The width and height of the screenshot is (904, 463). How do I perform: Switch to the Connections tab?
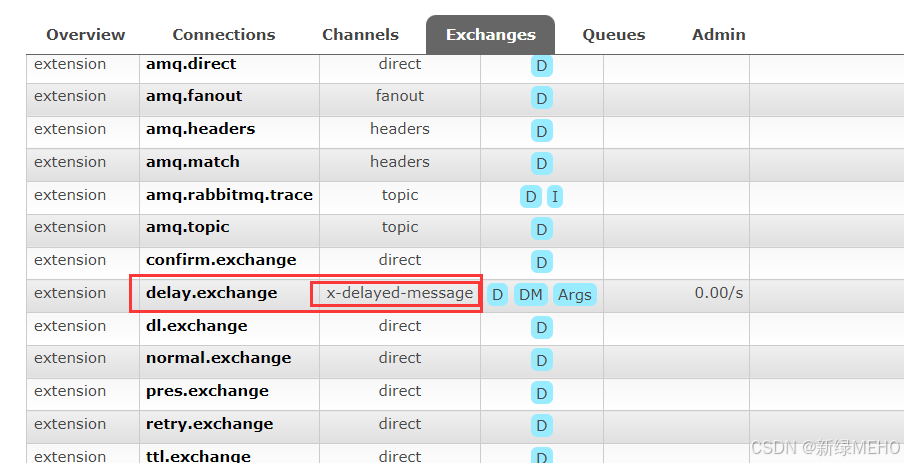click(223, 35)
